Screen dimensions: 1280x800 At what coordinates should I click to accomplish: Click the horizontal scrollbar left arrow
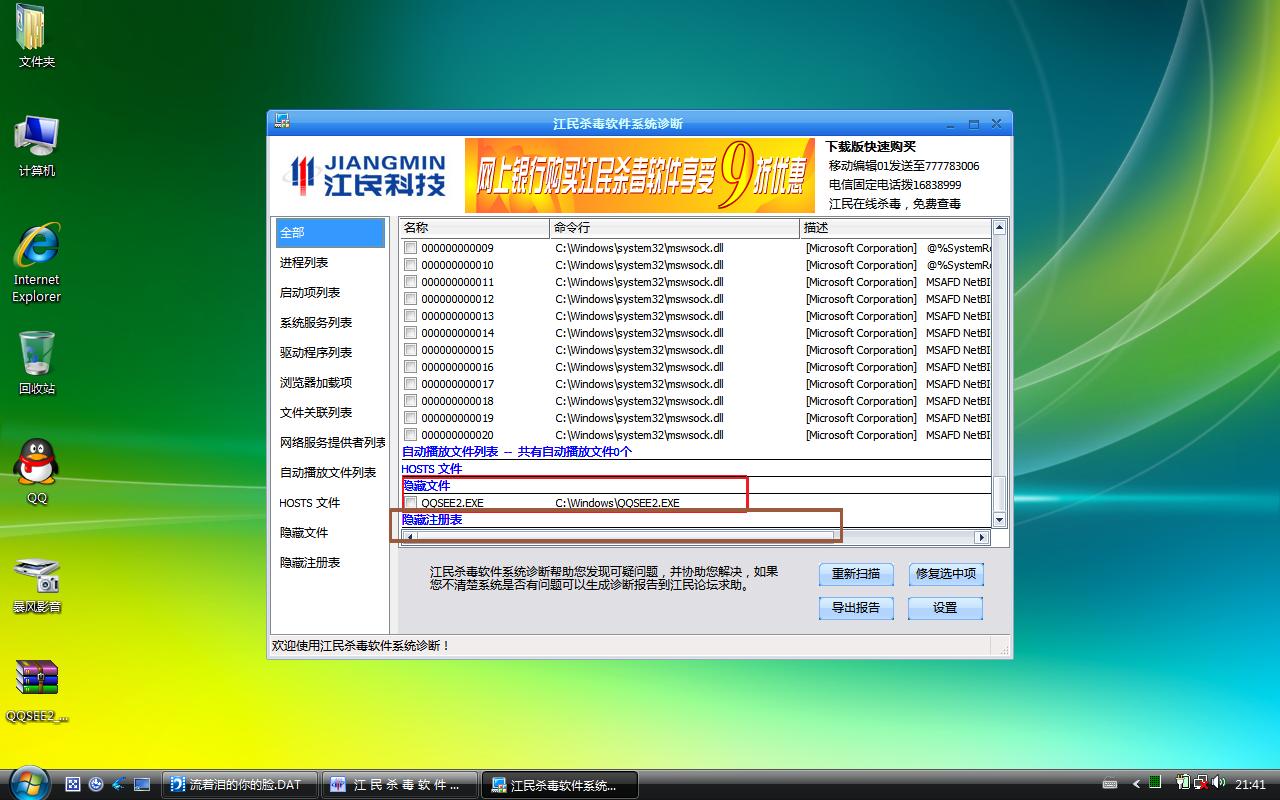click(x=408, y=537)
